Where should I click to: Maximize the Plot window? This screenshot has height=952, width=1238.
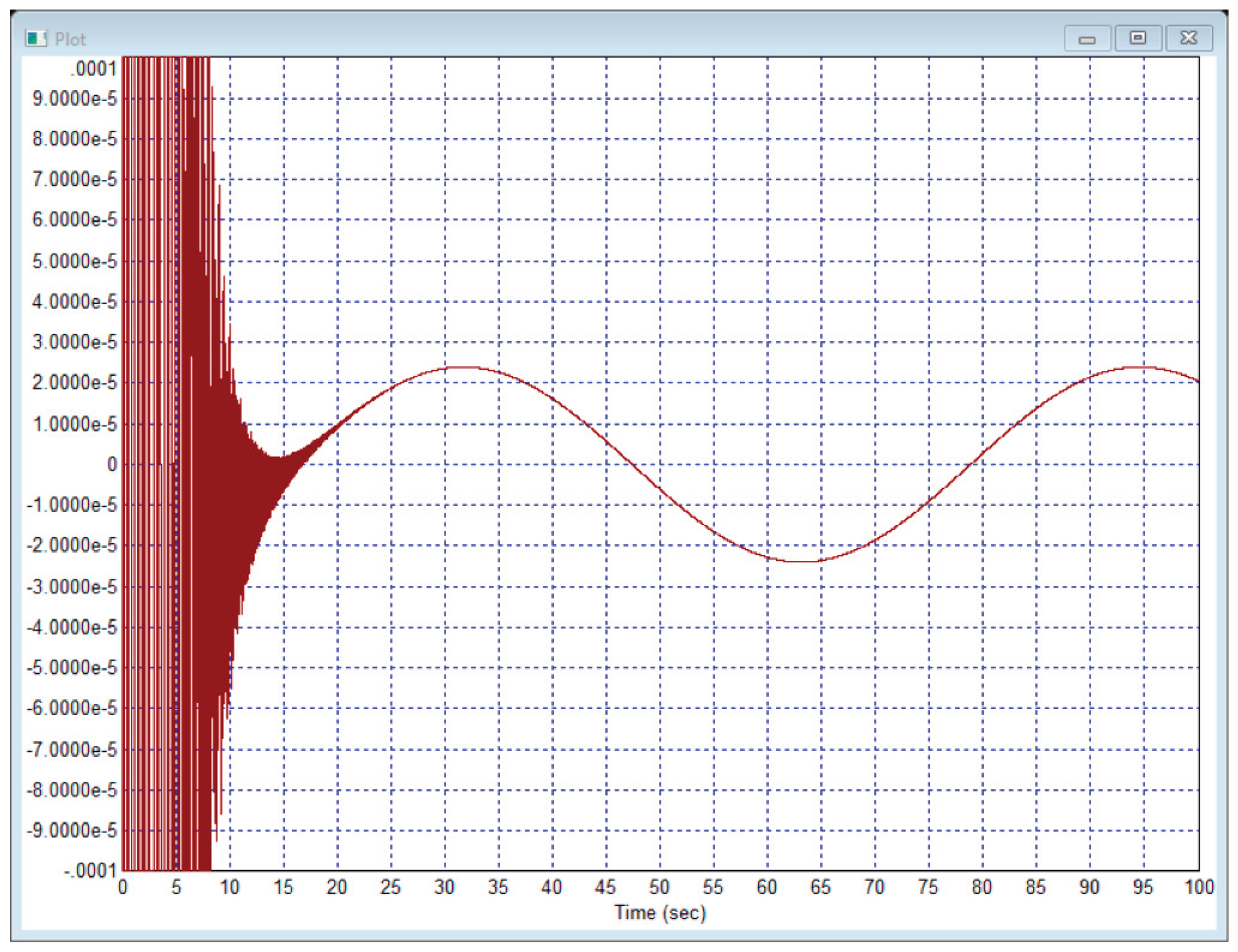[x=1138, y=38]
